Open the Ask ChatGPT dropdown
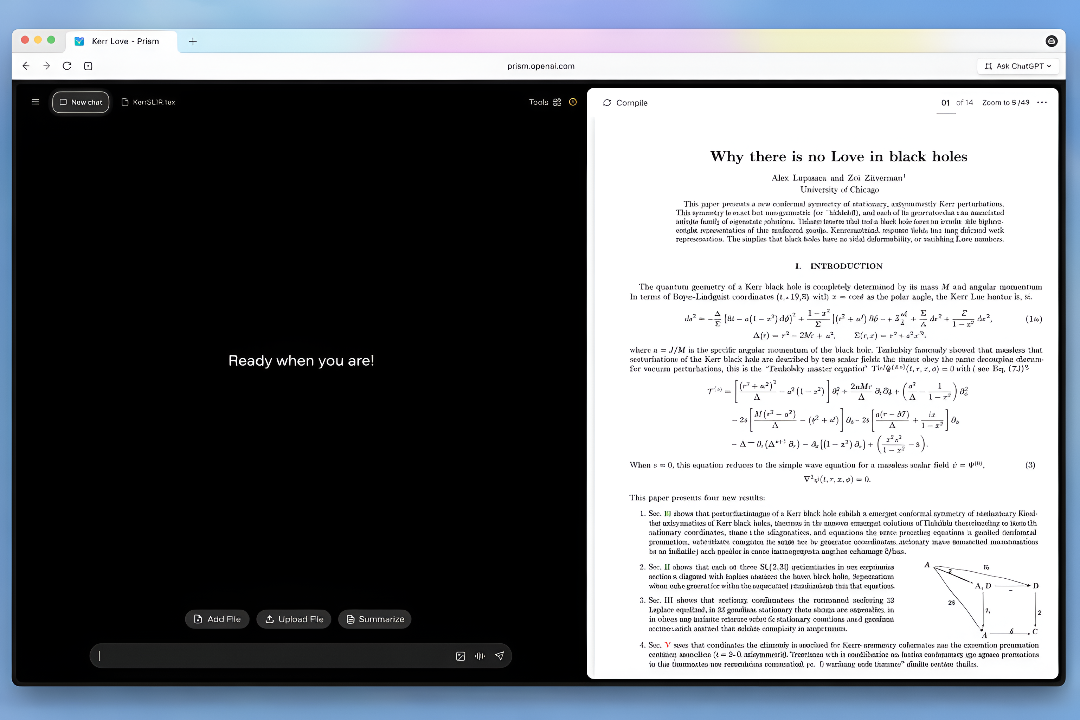Viewport: 1080px width, 720px height. (x=1019, y=66)
